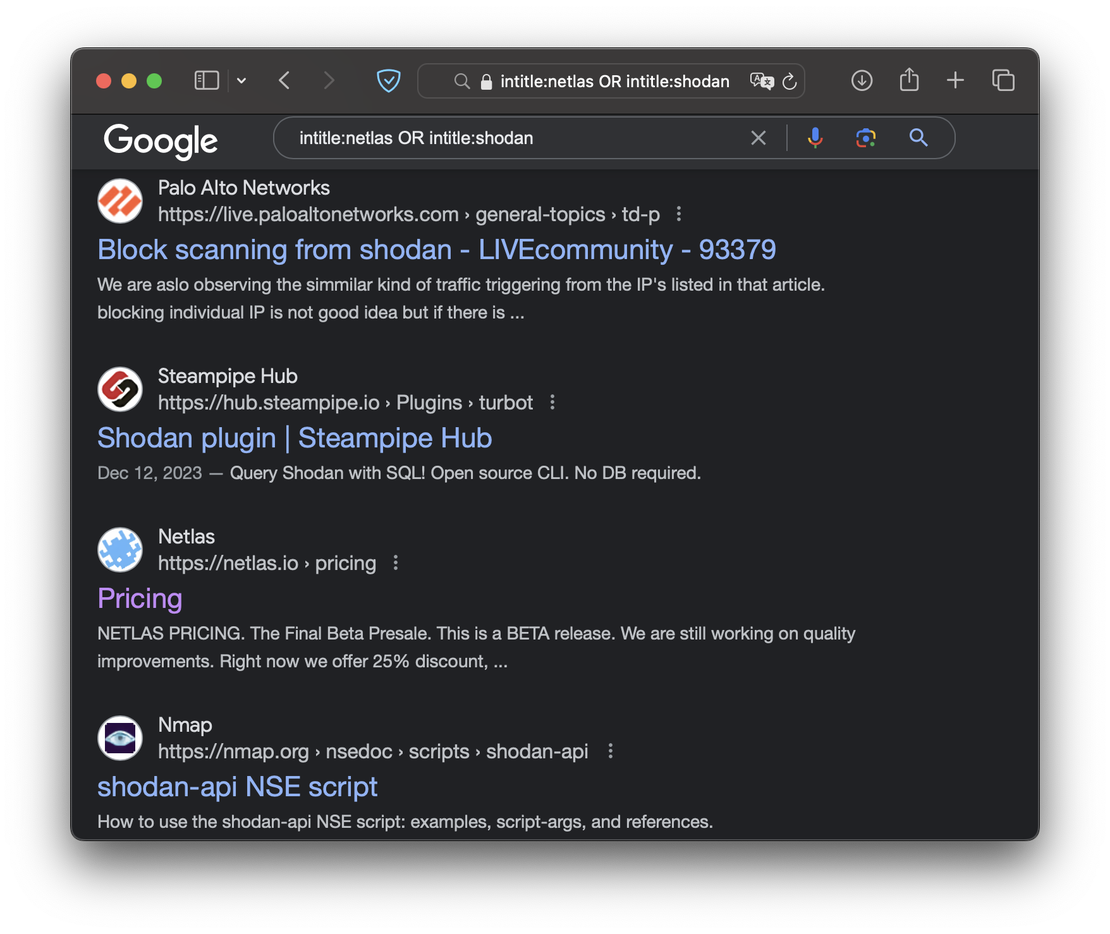Screen dimensions: 1110x934
Task: Click the translate page icon
Action: (x=761, y=81)
